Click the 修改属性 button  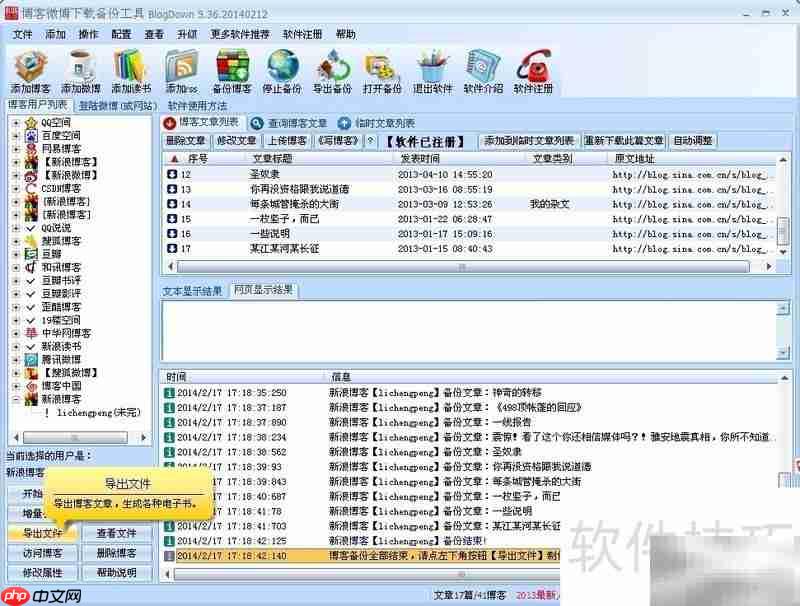tap(42, 573)
